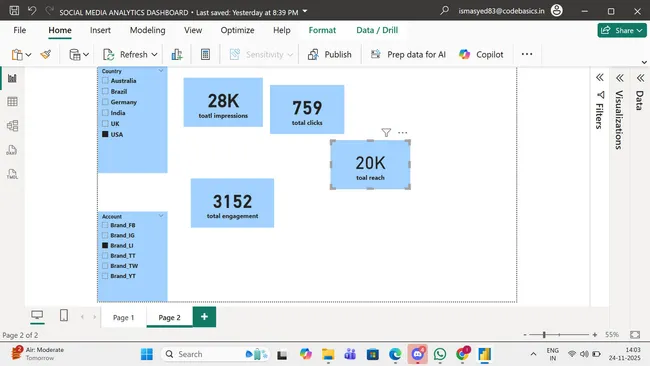This screenshot has height=366, width=650.
Task: Redo the last action
Action: click(x=49, y=11)
